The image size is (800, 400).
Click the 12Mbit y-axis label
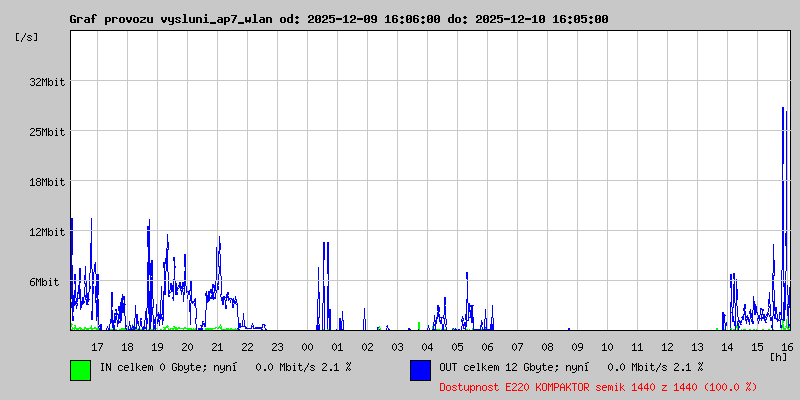(47, 232)
